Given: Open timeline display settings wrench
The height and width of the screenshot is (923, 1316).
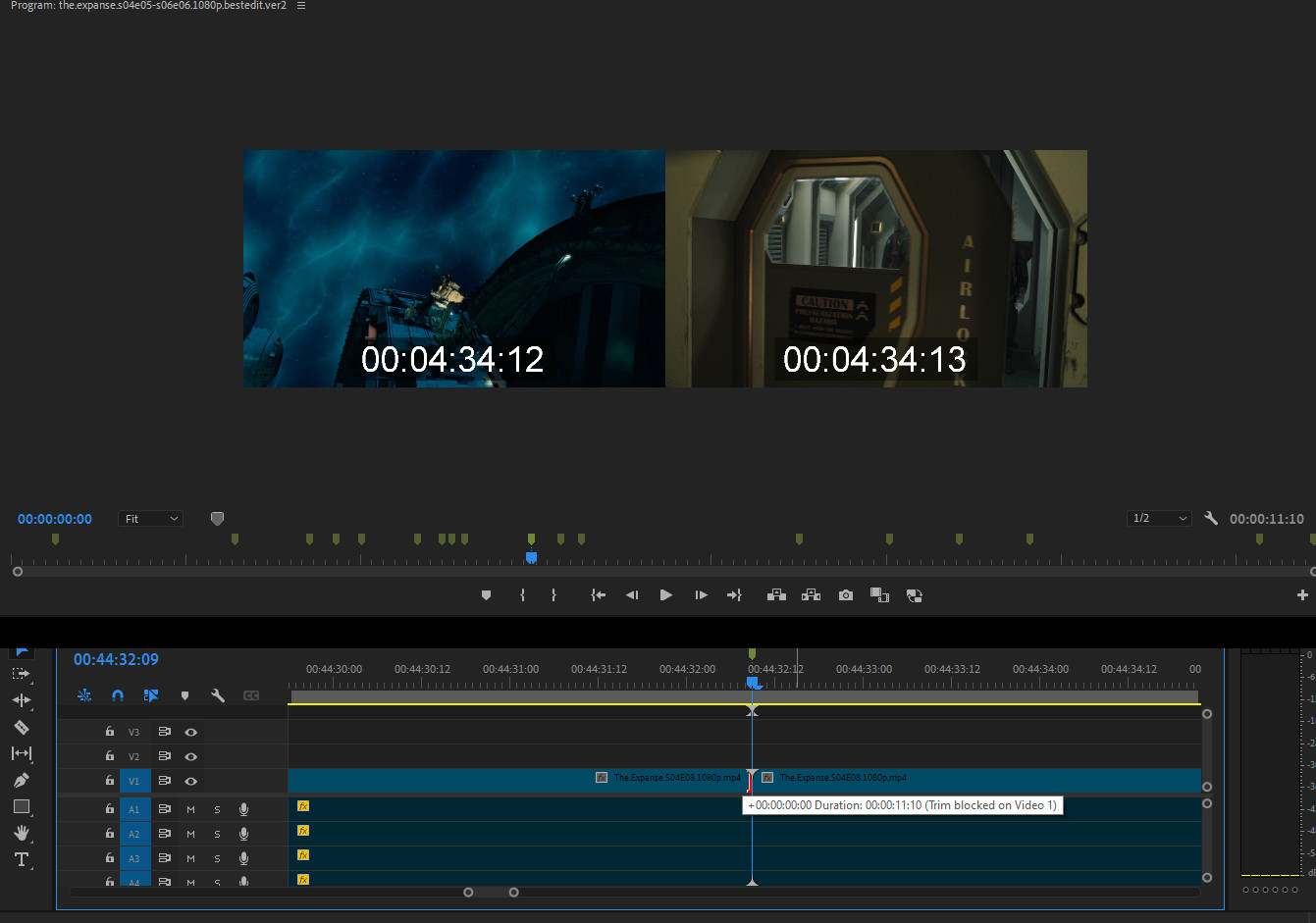Looking at the screenshot, I should click(218, 695).
